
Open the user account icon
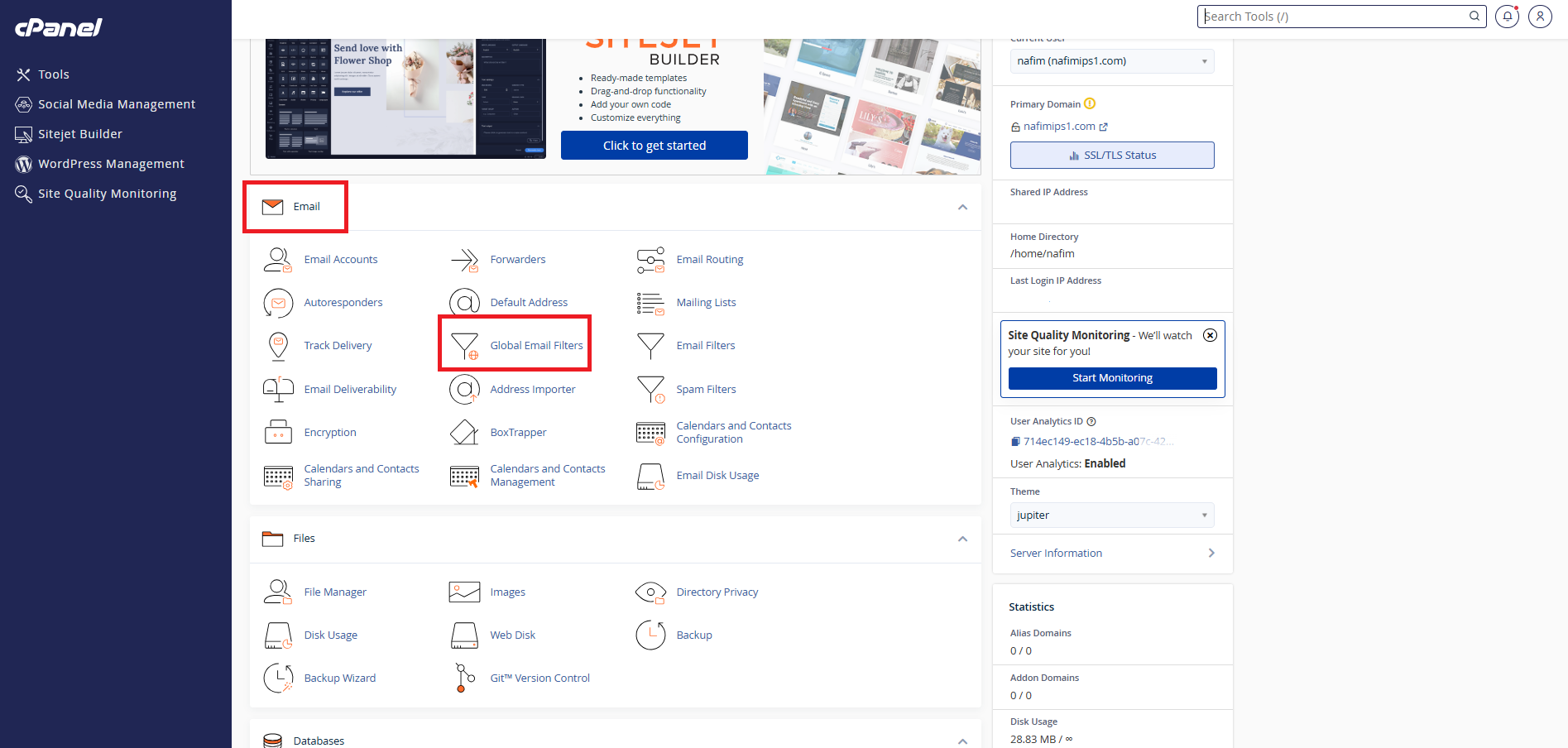click(x=1540, y=16)
